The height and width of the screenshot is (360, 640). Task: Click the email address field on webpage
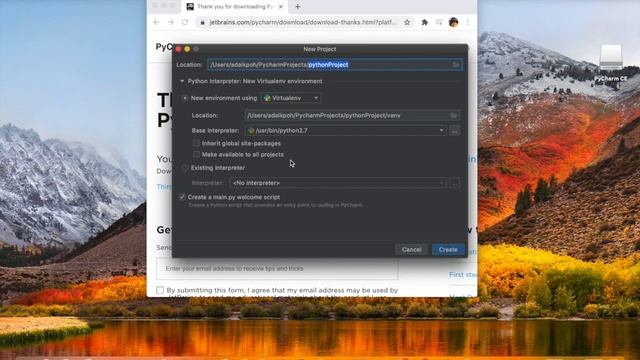point(277,269)
